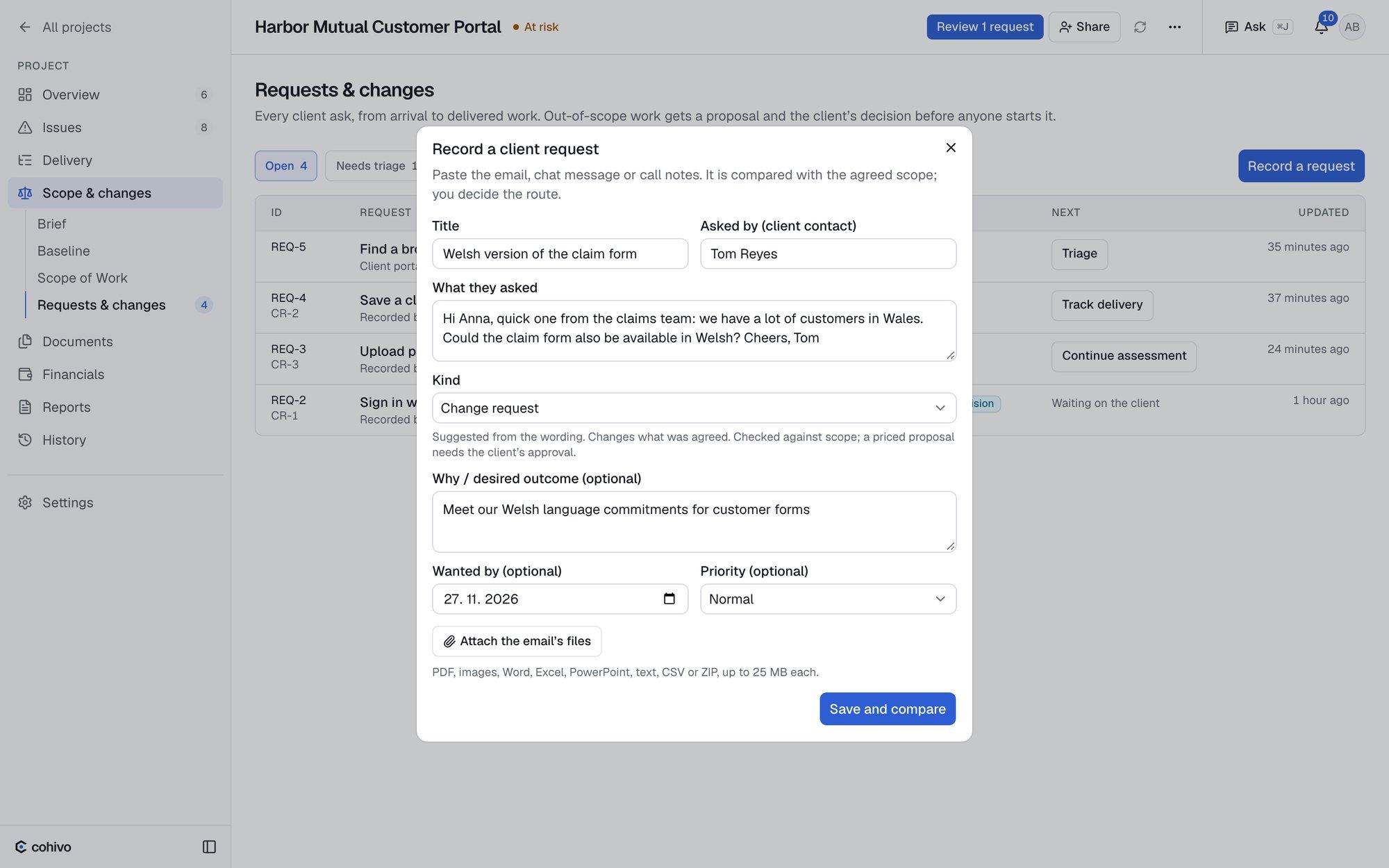Click Save and compare button

pos(887,708)
